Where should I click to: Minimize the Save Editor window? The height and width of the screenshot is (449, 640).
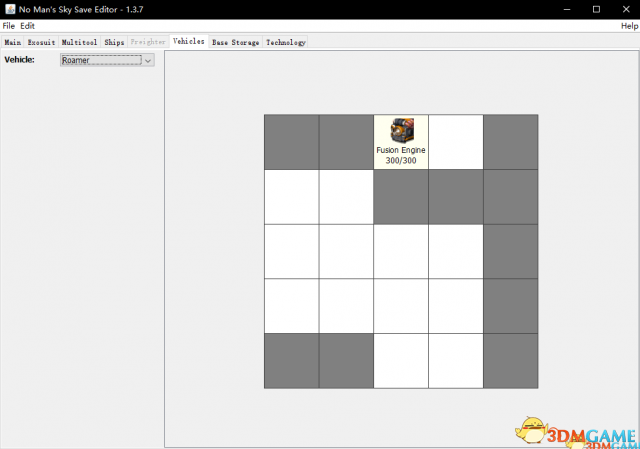(x=567, y=9)
